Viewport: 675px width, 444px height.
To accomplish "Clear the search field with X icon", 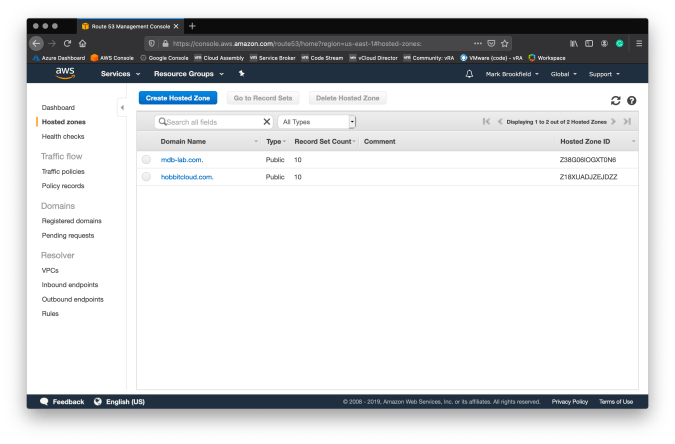I will coord(267,122).
